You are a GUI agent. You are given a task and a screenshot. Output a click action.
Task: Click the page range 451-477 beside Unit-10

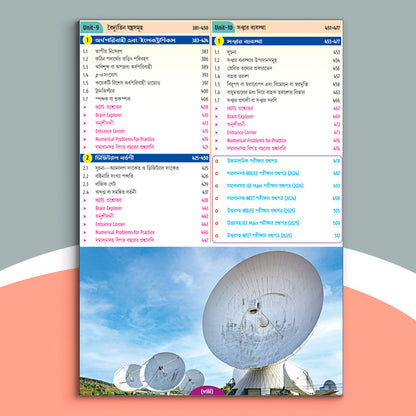[x=332, y=28]
